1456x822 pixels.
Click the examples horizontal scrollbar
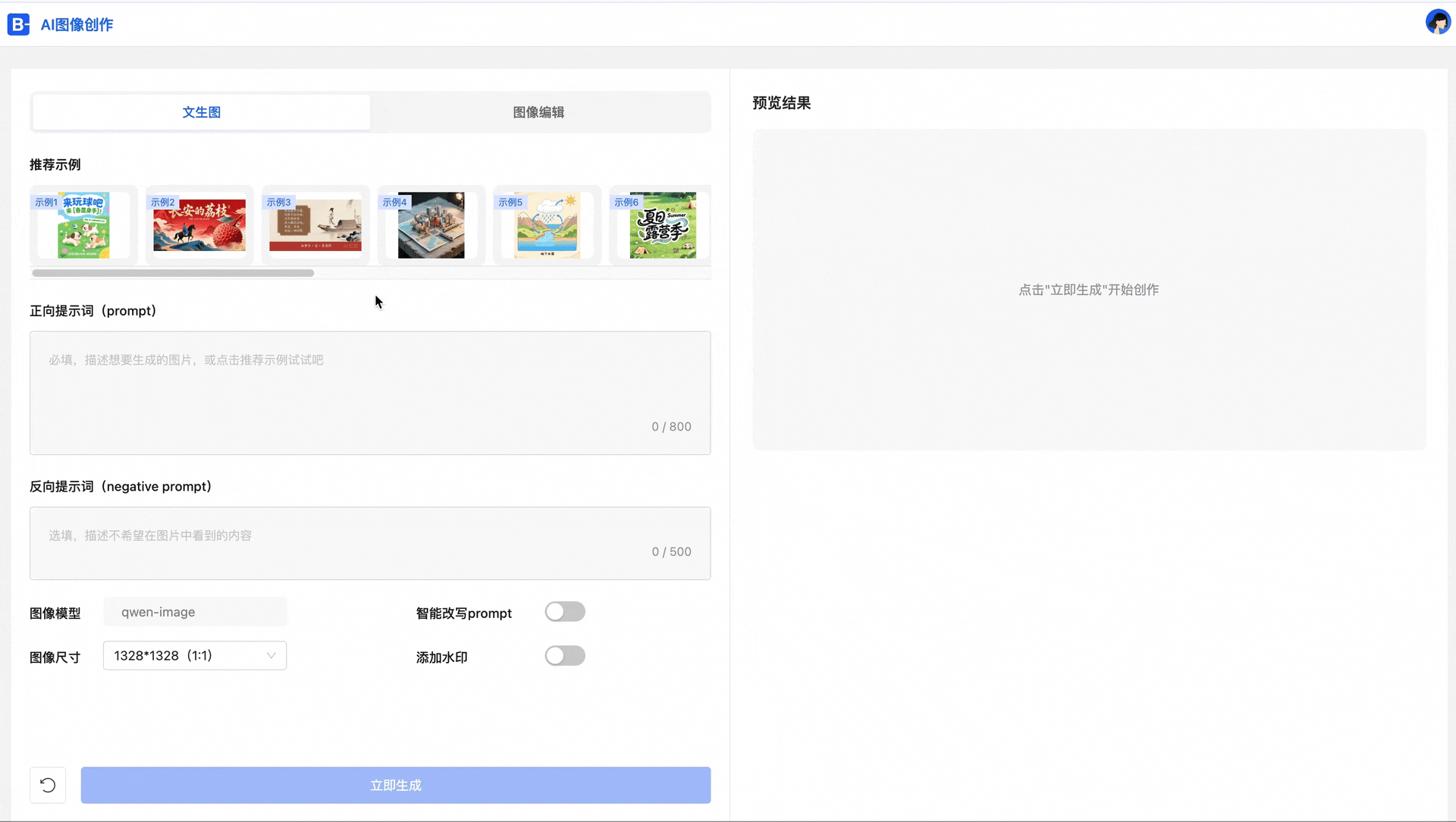[173, 273]
